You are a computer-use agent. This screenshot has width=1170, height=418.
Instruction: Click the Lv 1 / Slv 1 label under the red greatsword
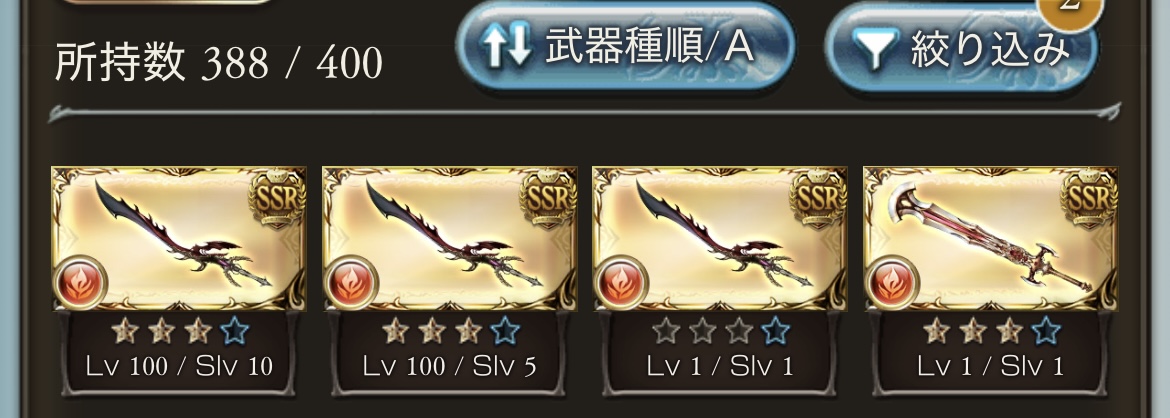coord(990,366)
